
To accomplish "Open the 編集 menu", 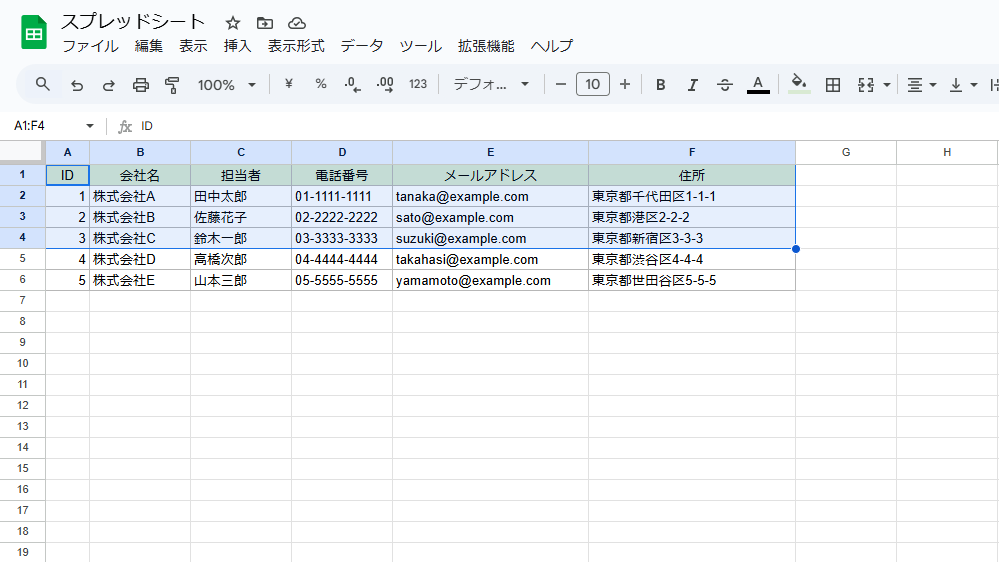I will click(148, 46).
